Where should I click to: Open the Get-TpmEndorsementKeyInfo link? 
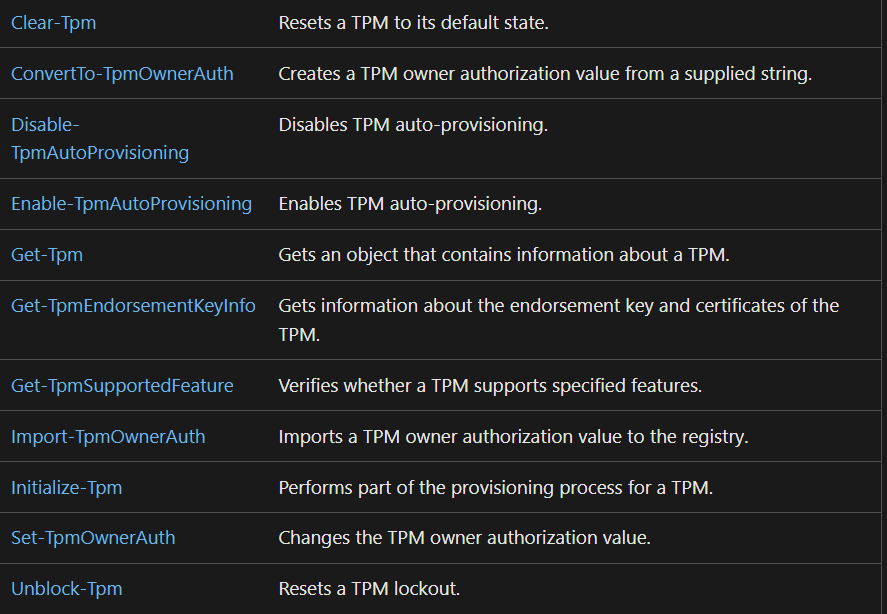[133, 306]
